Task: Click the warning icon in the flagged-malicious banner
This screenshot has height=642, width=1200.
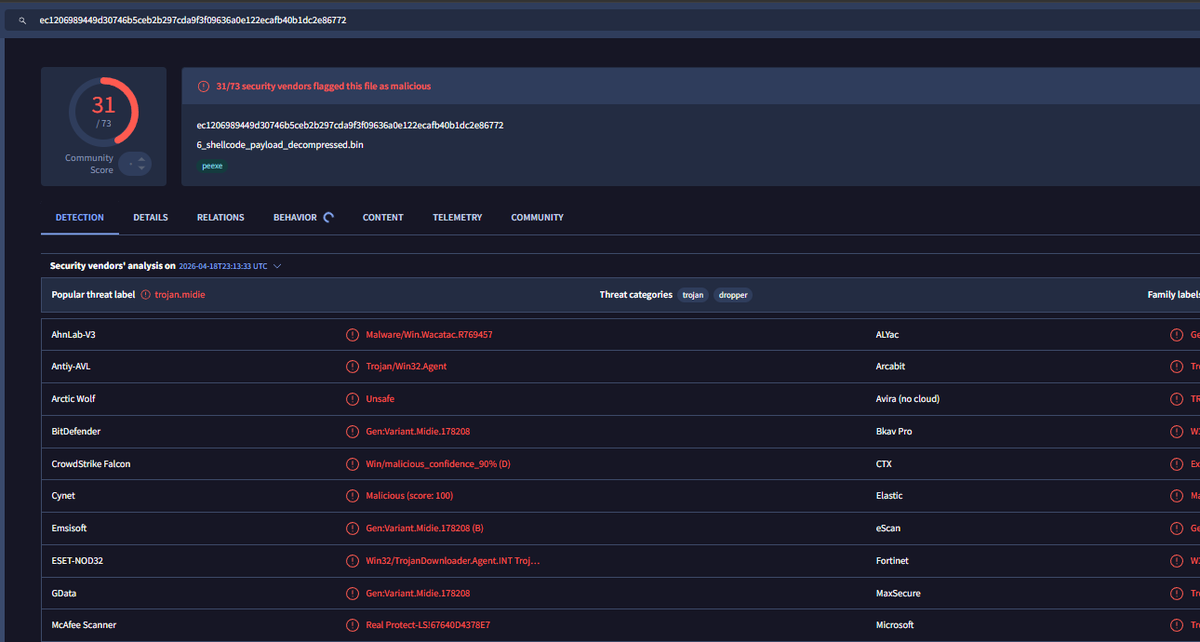Action: [203, 86]
